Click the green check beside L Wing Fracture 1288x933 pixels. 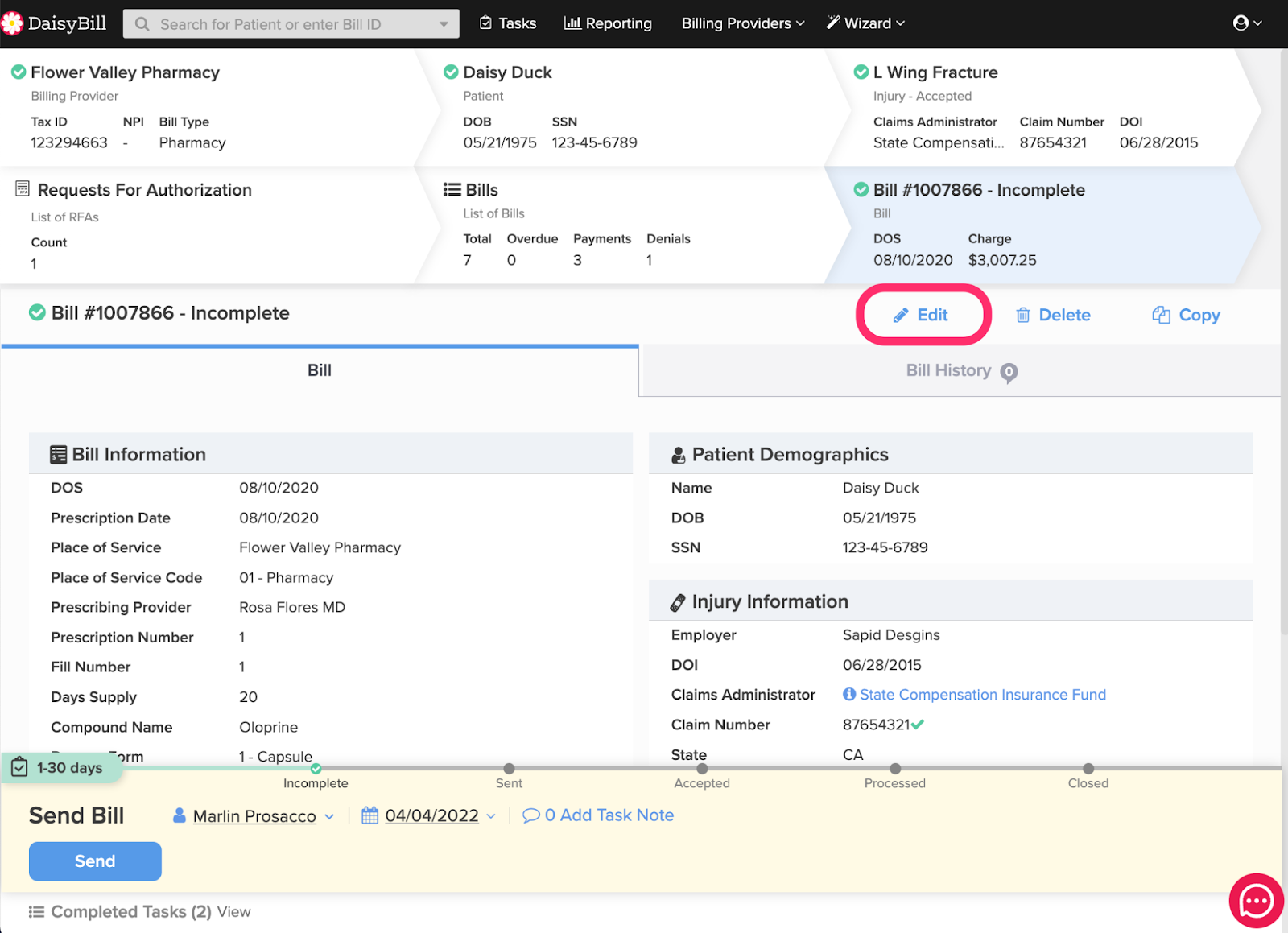[x=861, y=72]
